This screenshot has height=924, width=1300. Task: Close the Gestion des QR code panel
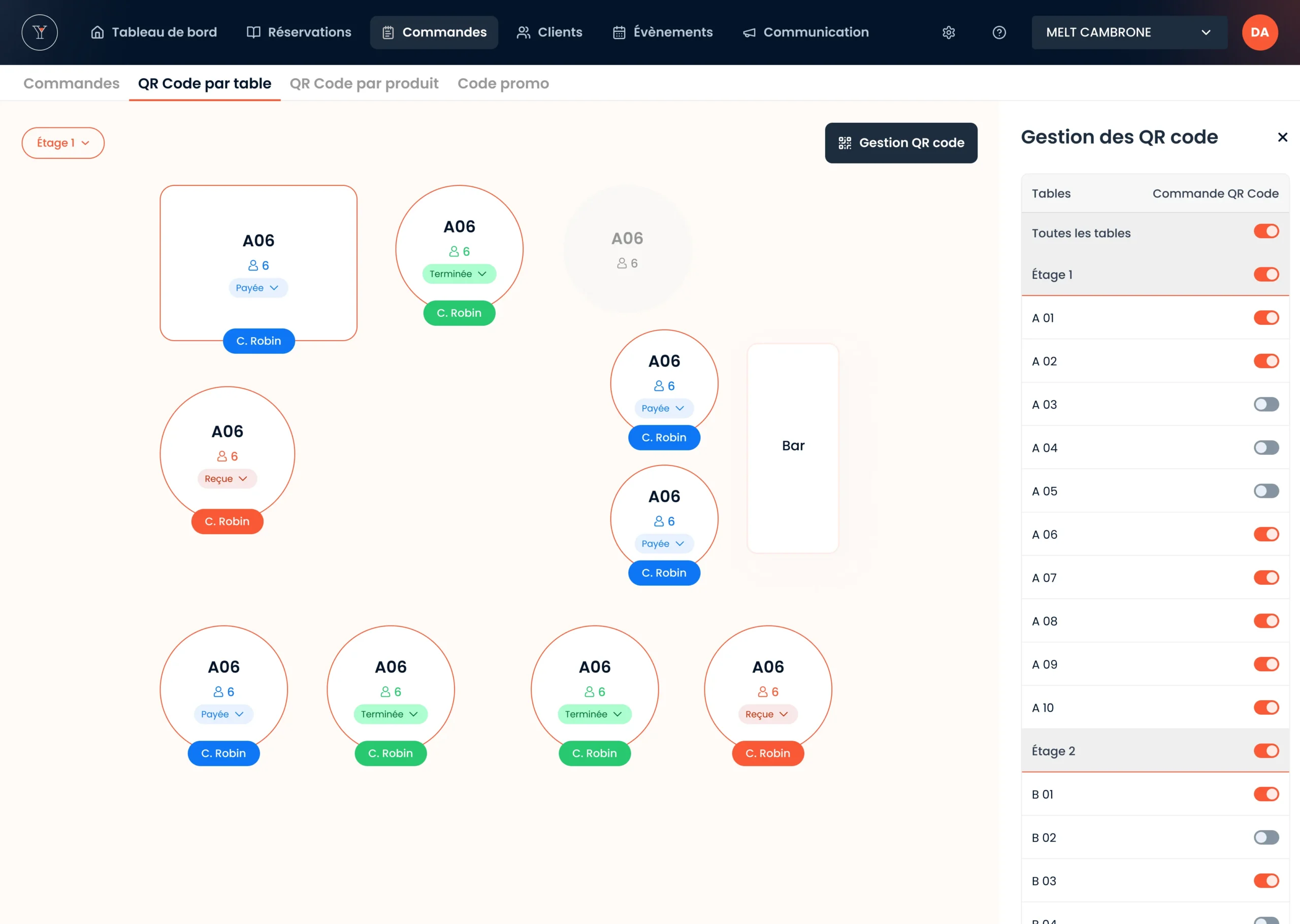[1282, 137]
